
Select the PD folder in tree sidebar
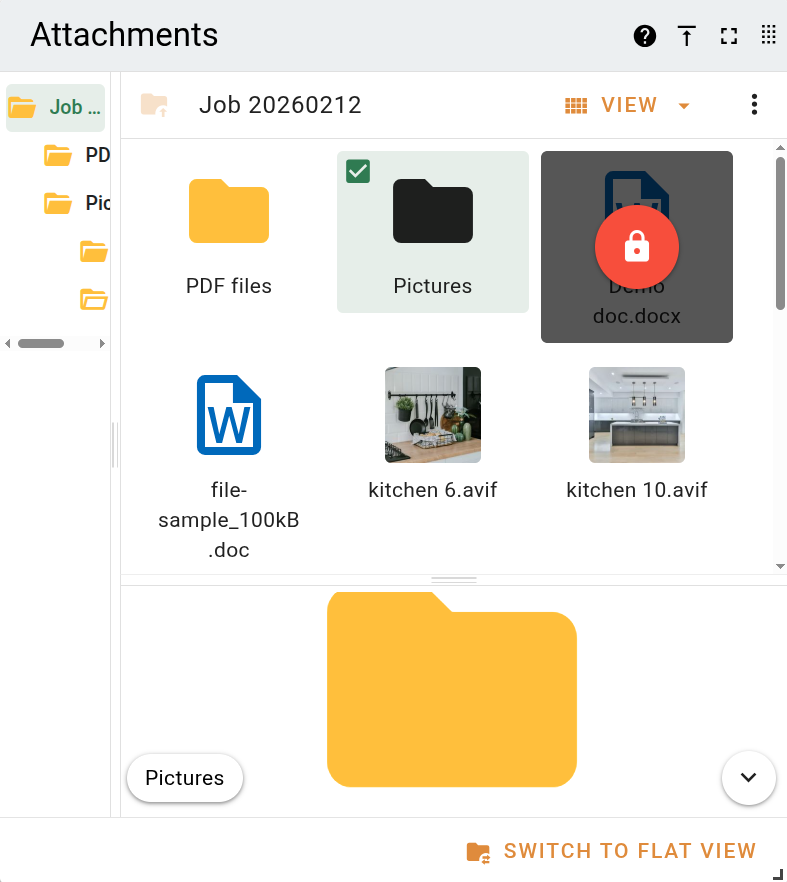(77, 155)
